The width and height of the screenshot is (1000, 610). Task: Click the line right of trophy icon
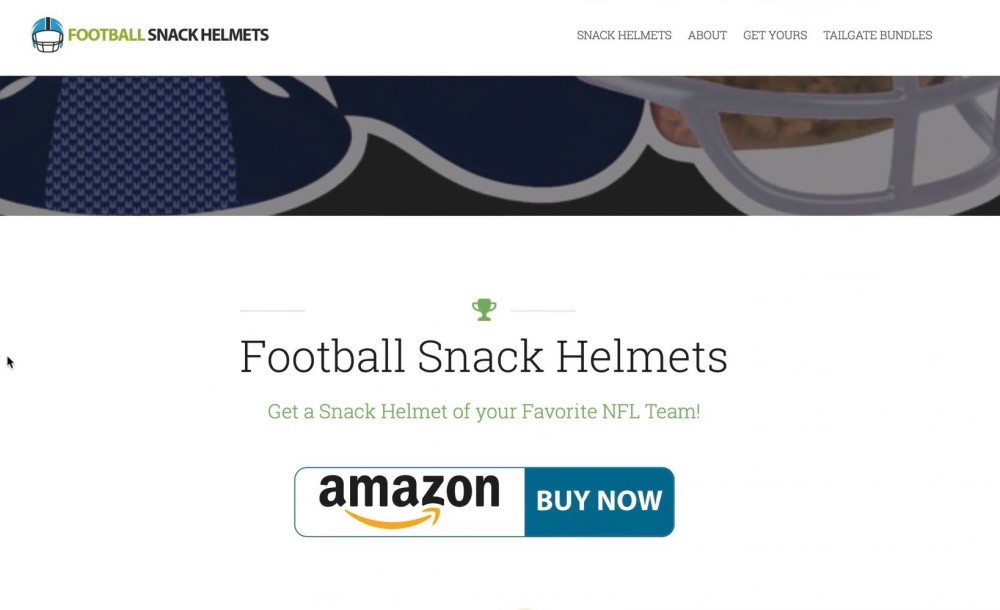[x=543, y=311]
